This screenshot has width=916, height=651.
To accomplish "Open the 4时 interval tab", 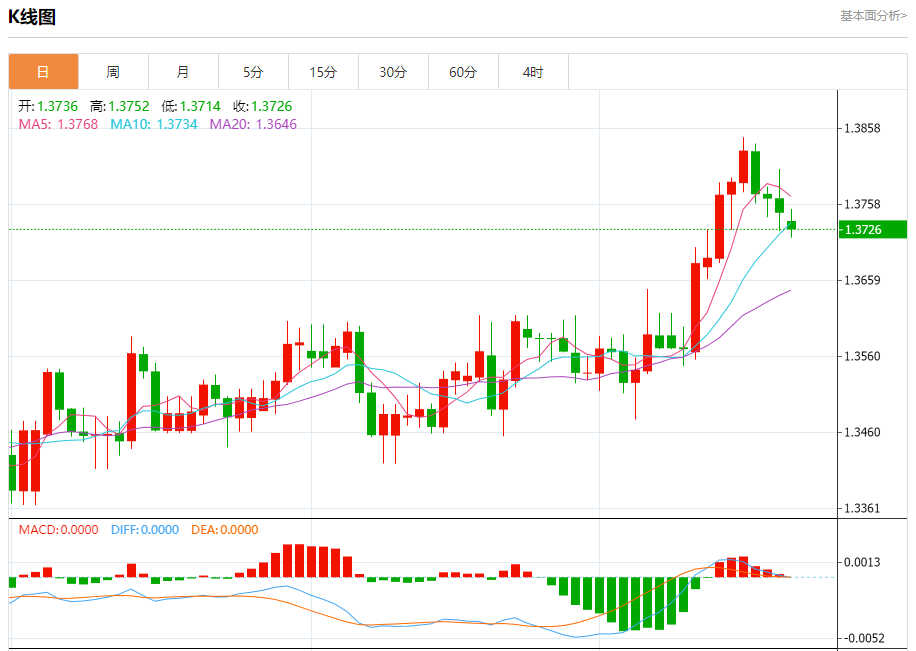I will (x=533, y=72).
